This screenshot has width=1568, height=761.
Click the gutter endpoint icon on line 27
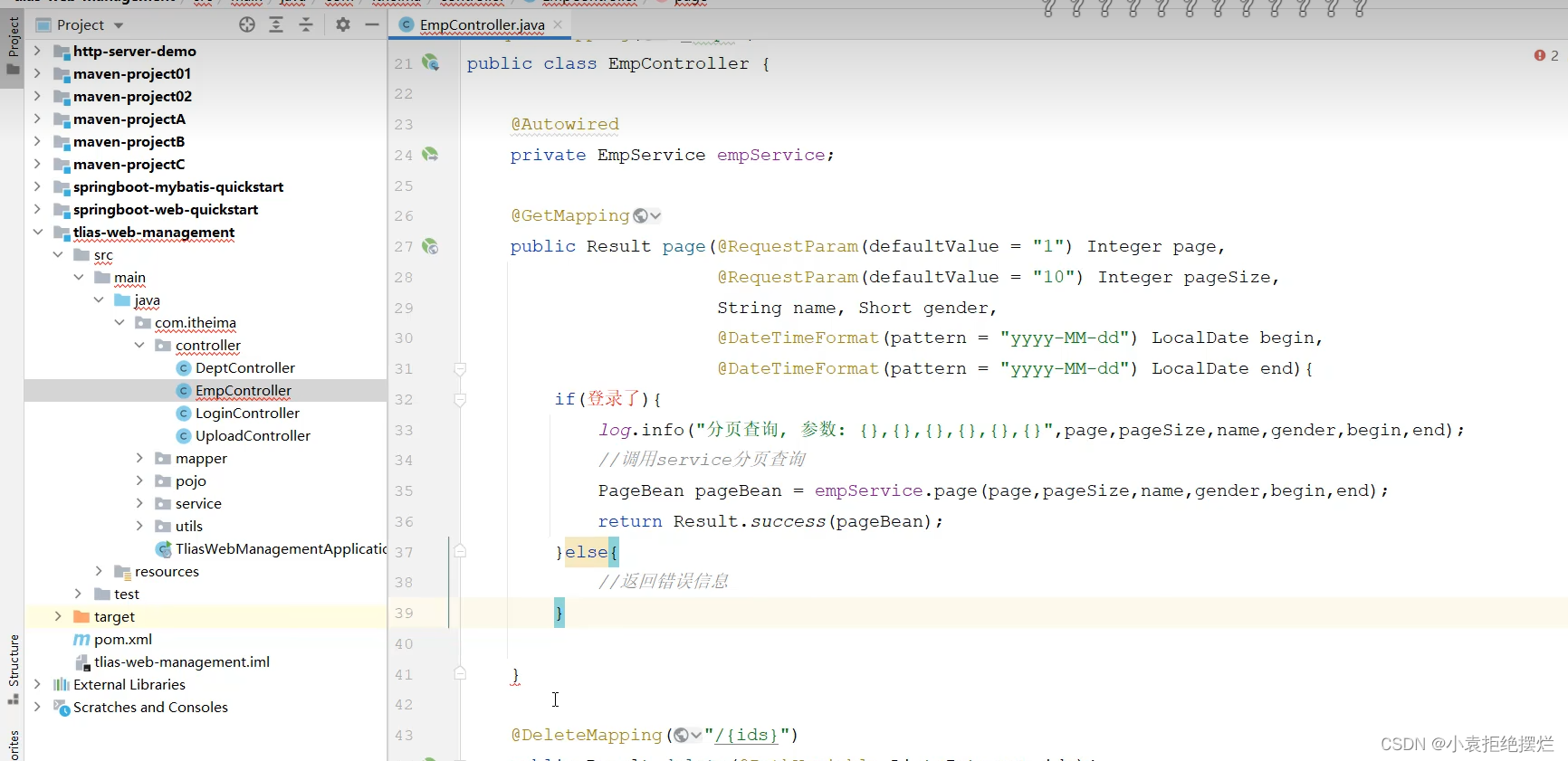pos(431,246)
